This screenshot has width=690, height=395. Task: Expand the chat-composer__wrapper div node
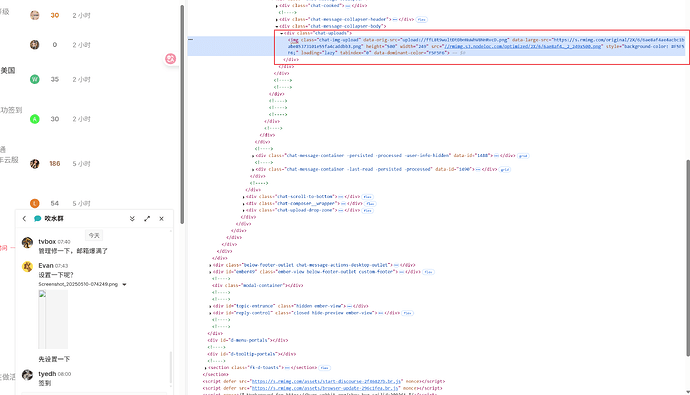243,204
